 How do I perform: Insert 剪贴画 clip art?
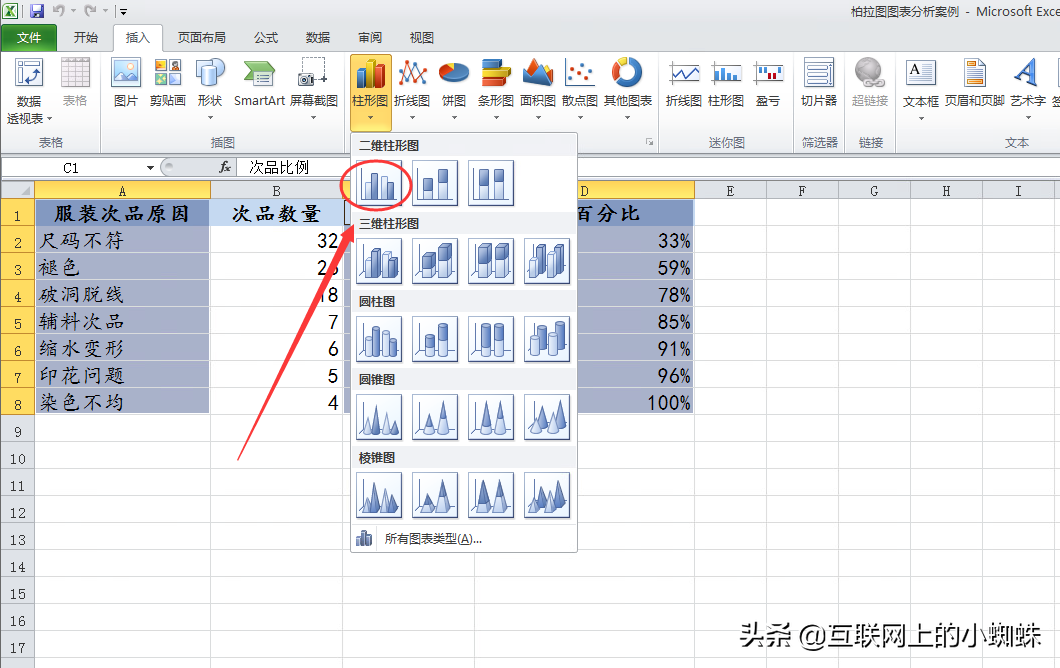tap(168, 83)
